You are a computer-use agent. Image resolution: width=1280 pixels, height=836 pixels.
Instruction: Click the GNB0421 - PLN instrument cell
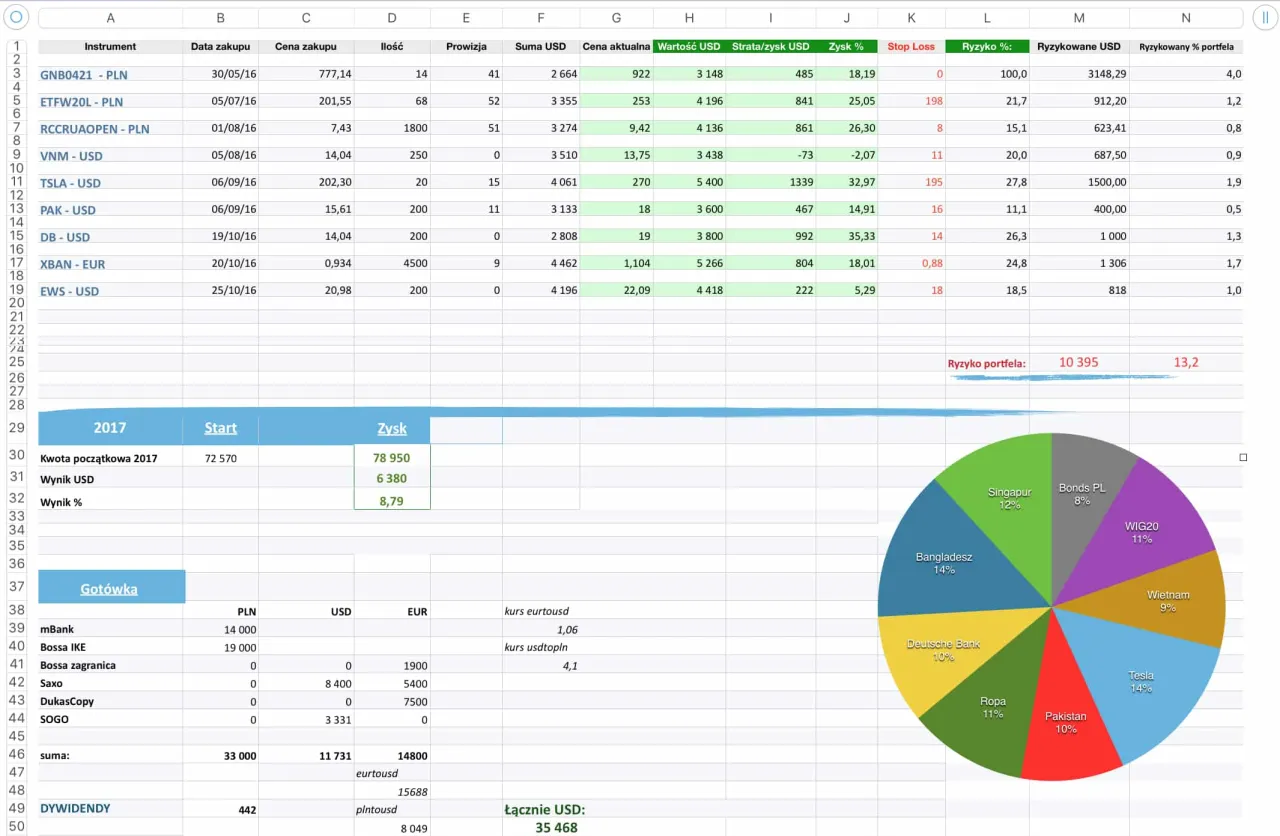click(84, 75)
